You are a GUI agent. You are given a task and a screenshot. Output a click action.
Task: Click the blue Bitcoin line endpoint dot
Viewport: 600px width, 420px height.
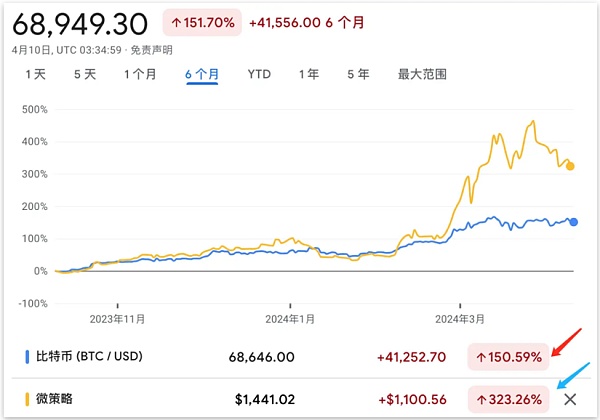[x=574, y=221]
